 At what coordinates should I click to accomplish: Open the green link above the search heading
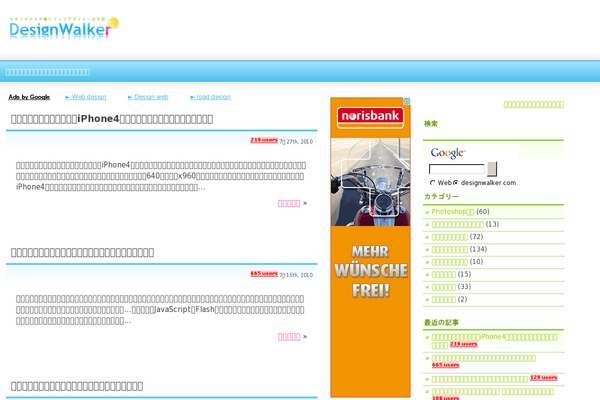(x=533, y=104)
